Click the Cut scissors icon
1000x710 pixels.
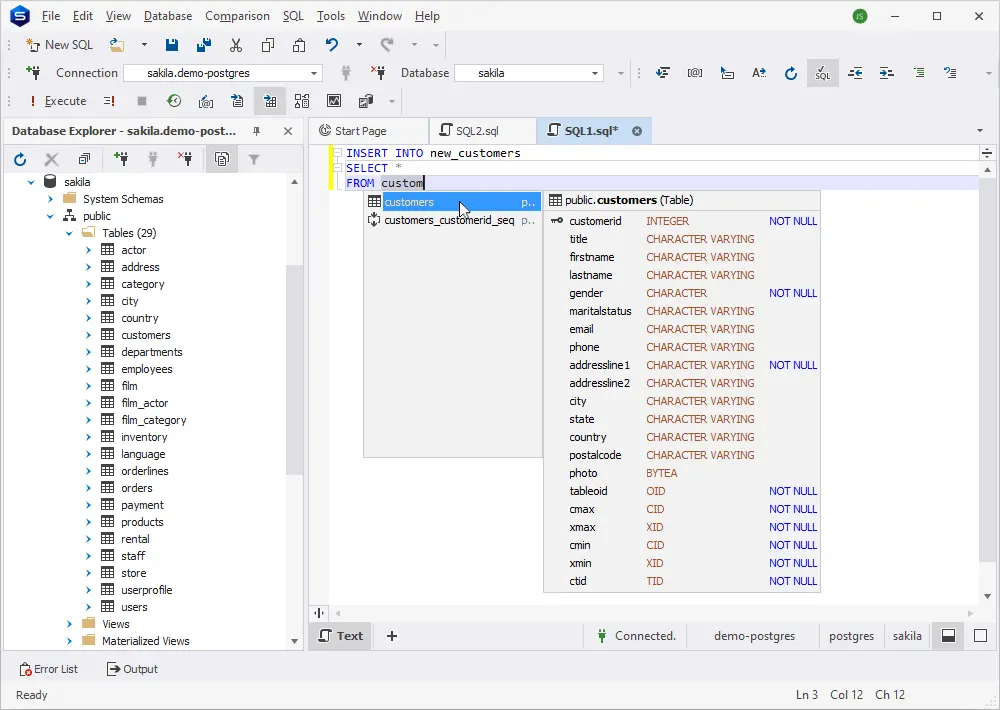236,45
